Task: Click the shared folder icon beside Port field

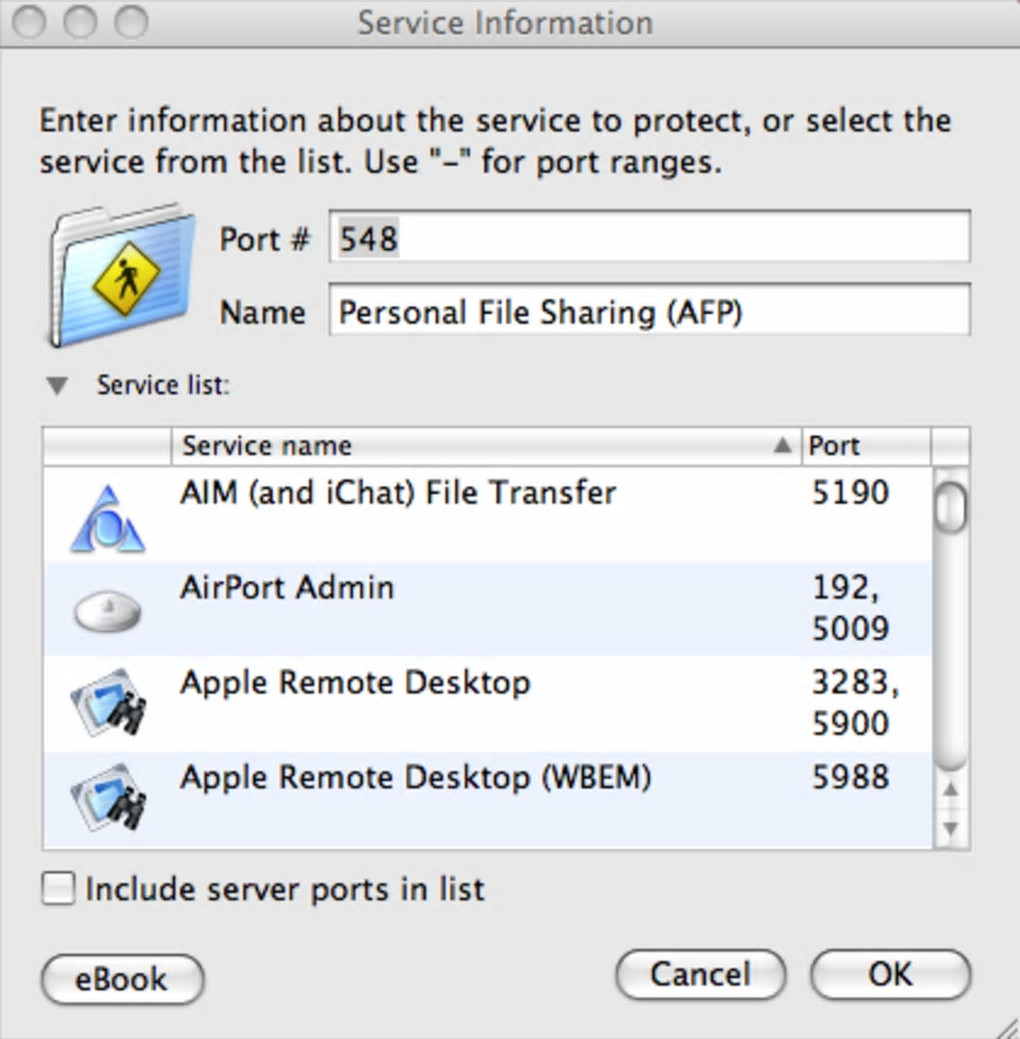Action: click(x=122, y=274)
